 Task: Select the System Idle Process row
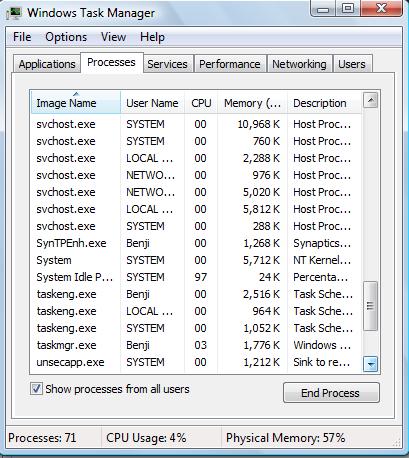(x=196, y=277)
